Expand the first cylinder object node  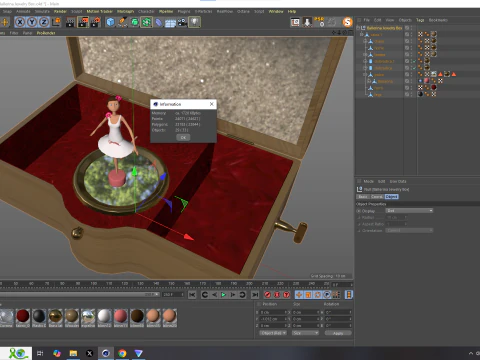365,61
